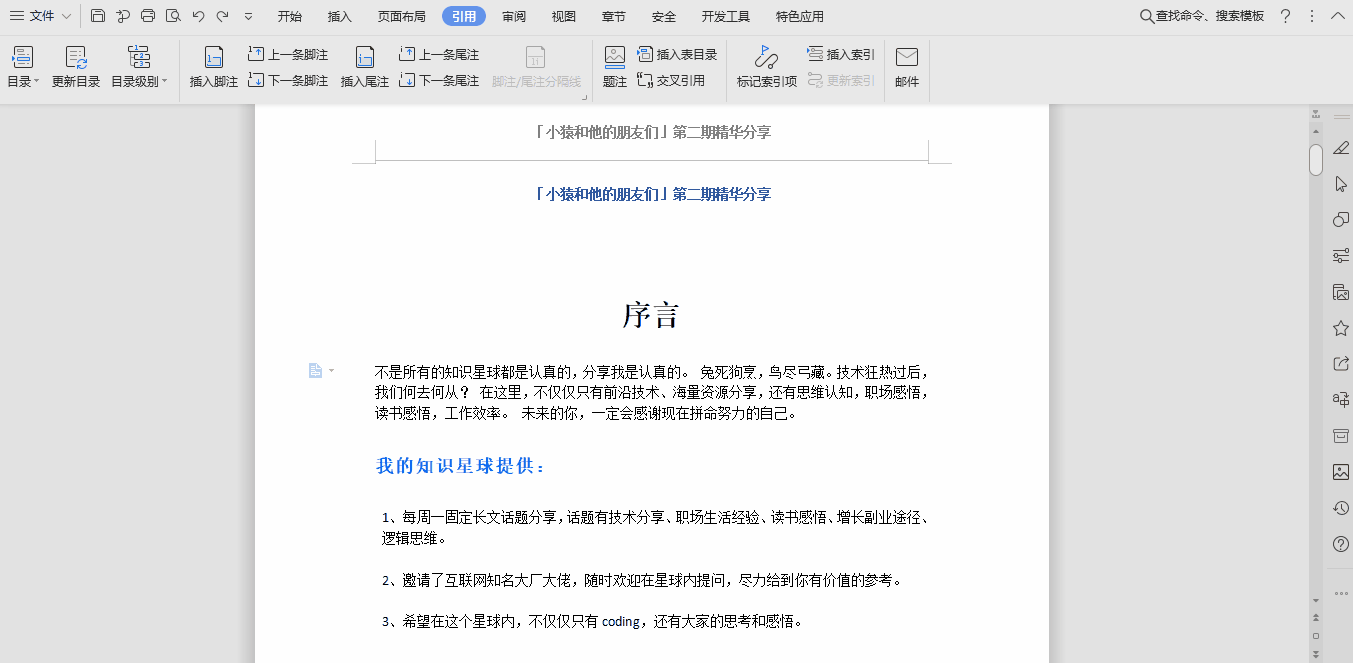The height and width of the screenshot is (663, 1353).
Task: Click the selection cursor icon in sidebar
Action: point(1341,184)
